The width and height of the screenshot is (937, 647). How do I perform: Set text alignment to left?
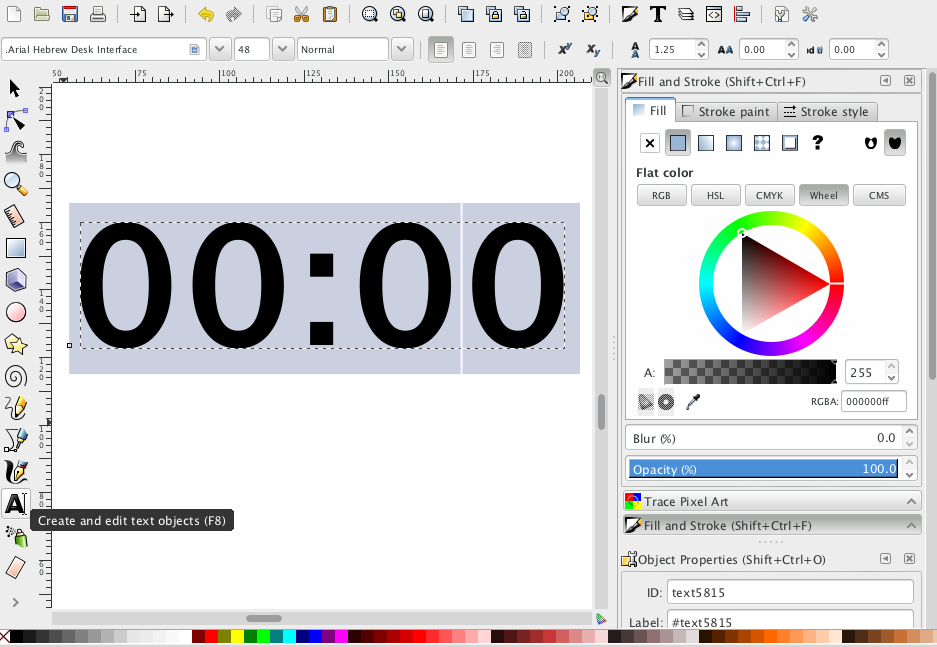tap(441, 50)
